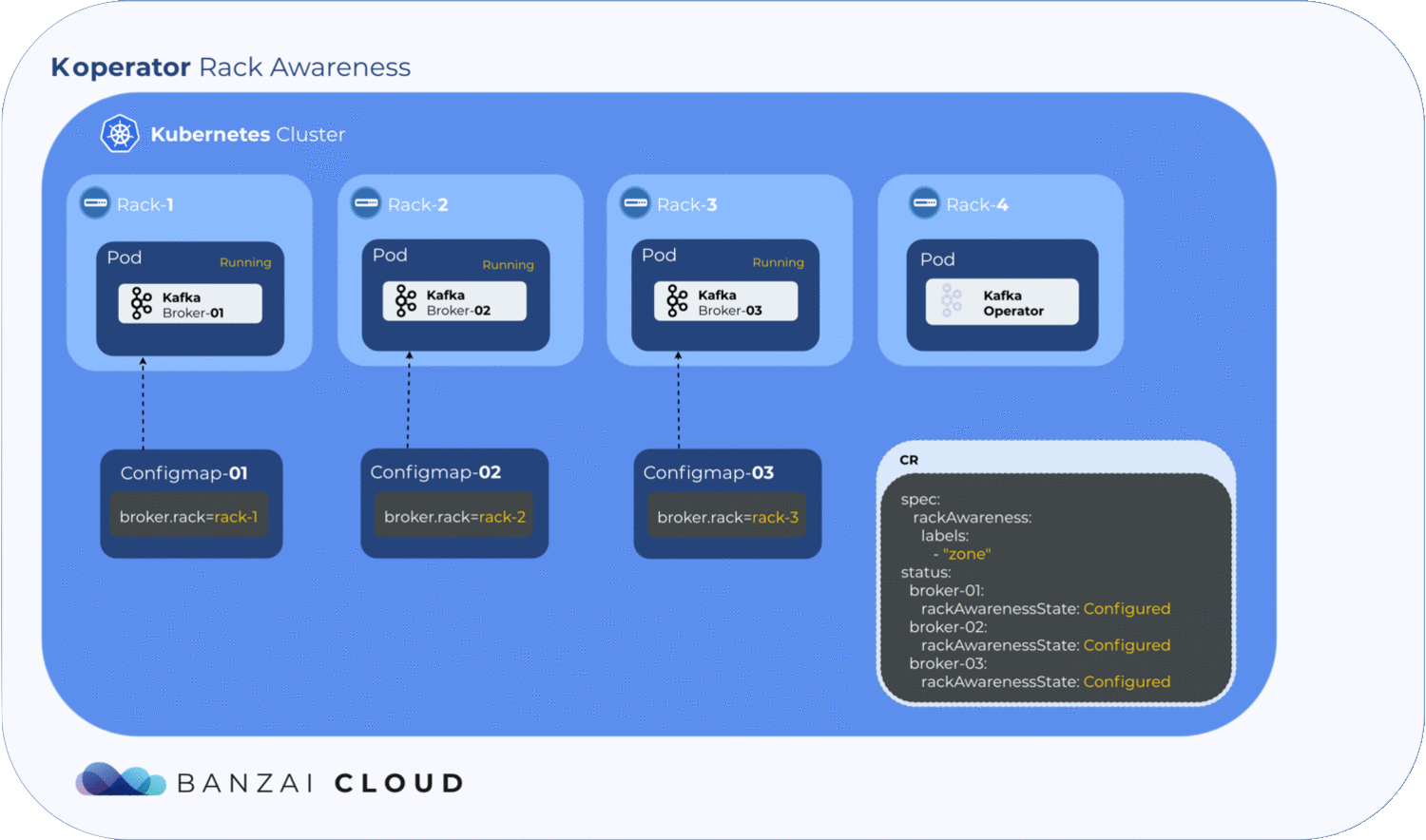The height and width of the screenshot is (840, 1426).
Task: Click the Running status in Rack-3 pod
Action: click(778, 262)
